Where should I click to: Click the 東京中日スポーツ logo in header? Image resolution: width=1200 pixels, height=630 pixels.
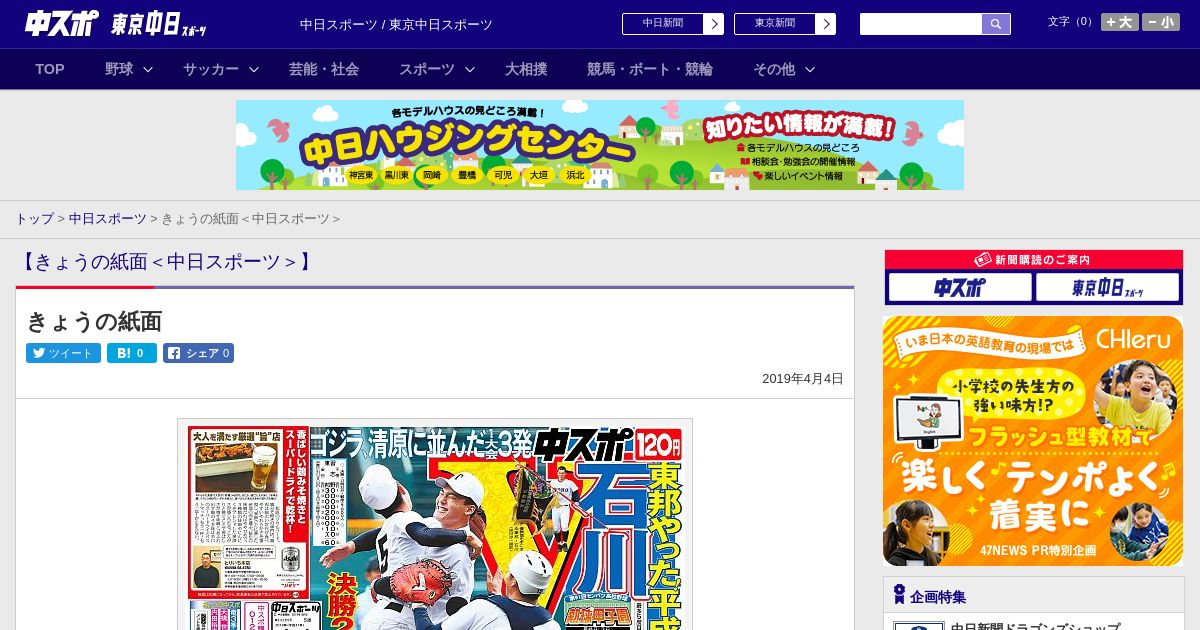click(159, 25)
